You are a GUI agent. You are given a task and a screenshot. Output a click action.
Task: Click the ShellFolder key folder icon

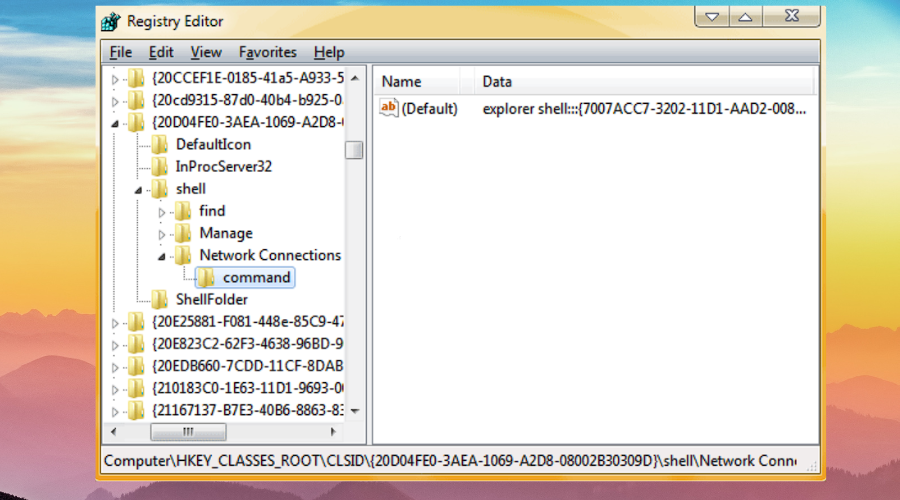pyautogui.click(x=158, y=299)
